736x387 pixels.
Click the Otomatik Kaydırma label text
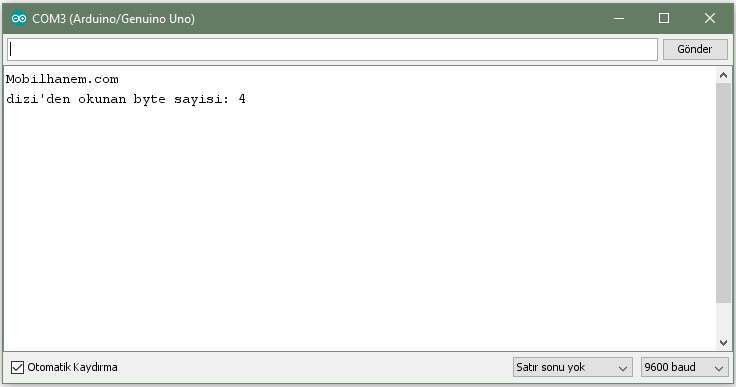pos(72,367)
